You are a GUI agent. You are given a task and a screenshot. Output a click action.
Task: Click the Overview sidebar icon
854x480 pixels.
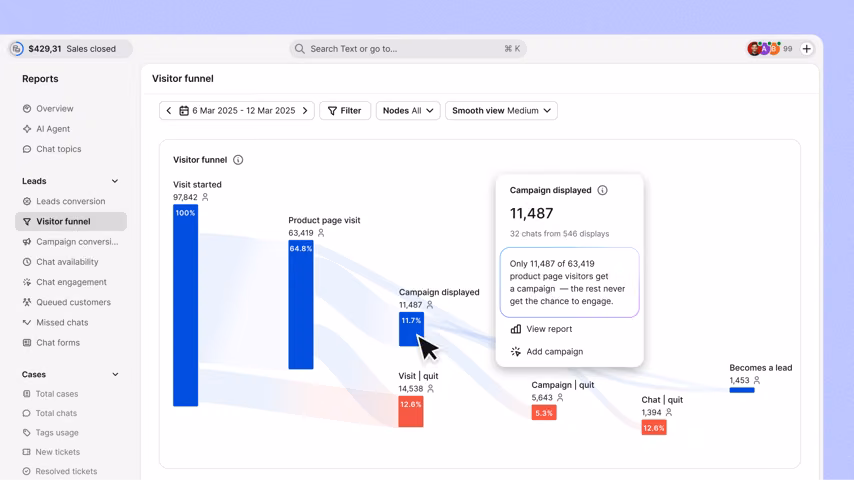pyautogui.click(x=27, y=108)
